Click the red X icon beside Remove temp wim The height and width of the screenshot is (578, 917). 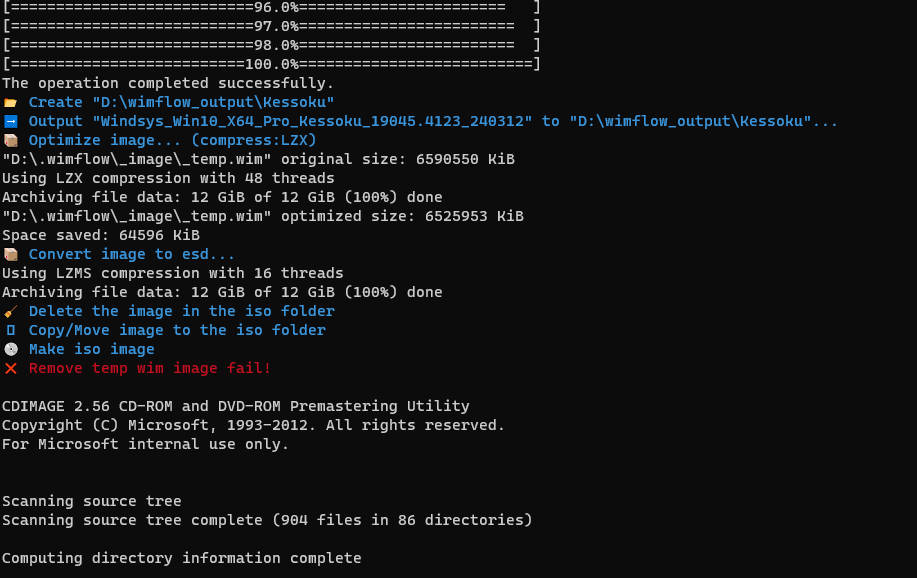pos(11,368)
